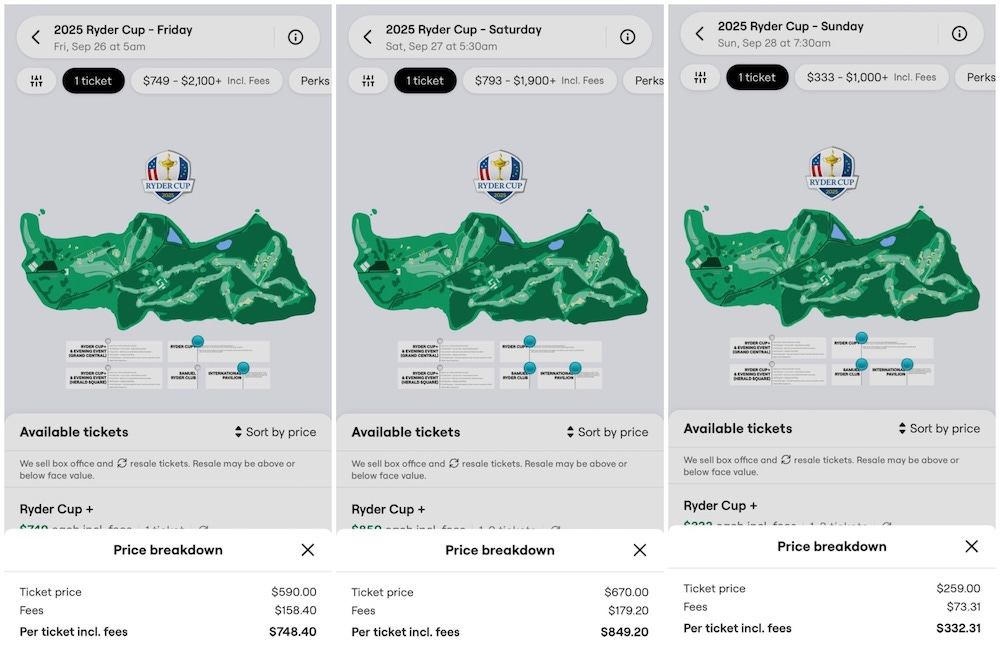The image size is (1000, 650).
Task: Open filter sliders icon on Sunday screen
Action: [x=700, y=78]
